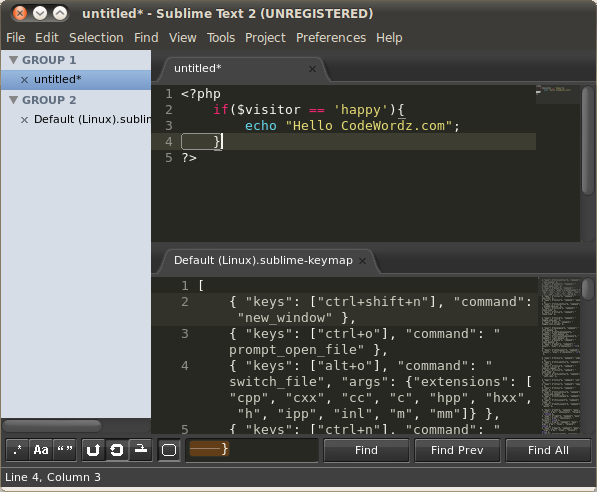Select Default (Linux).sublime-keymap sidebar entry
597x492 pixels.
click(76, 120)
